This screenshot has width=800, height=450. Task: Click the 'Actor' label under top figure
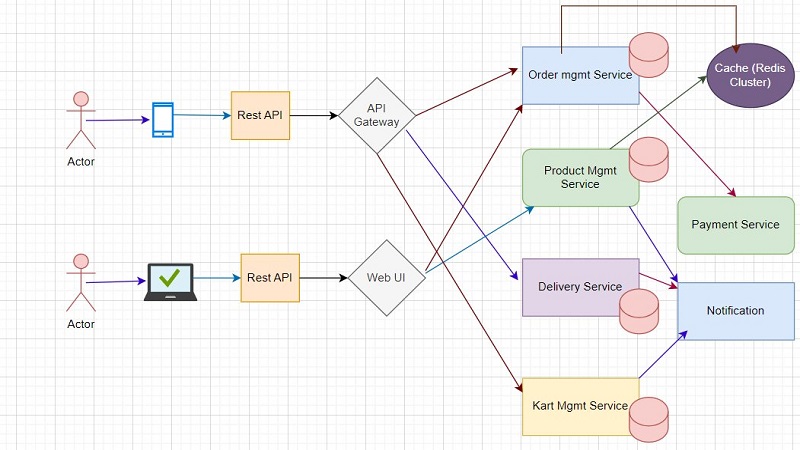click(x=81, y=162)
